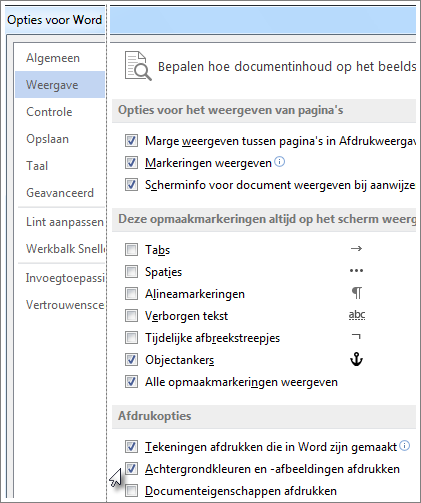Click Deze opmaakmarkeringen altijd heading
The height and width of the screenshot is (503, 421).
pos(267,219)
